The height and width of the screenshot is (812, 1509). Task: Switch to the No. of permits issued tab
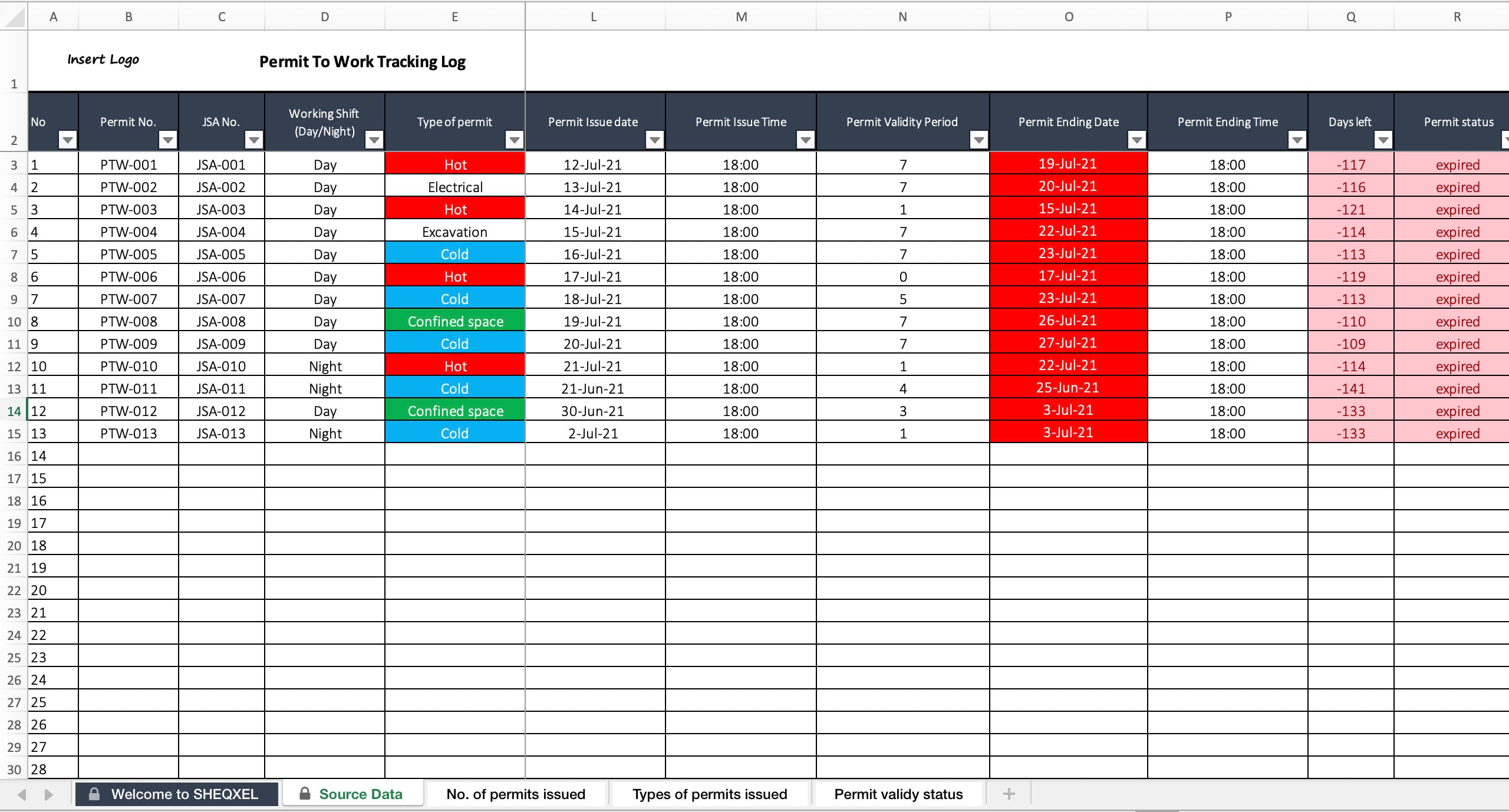[515, 794]
